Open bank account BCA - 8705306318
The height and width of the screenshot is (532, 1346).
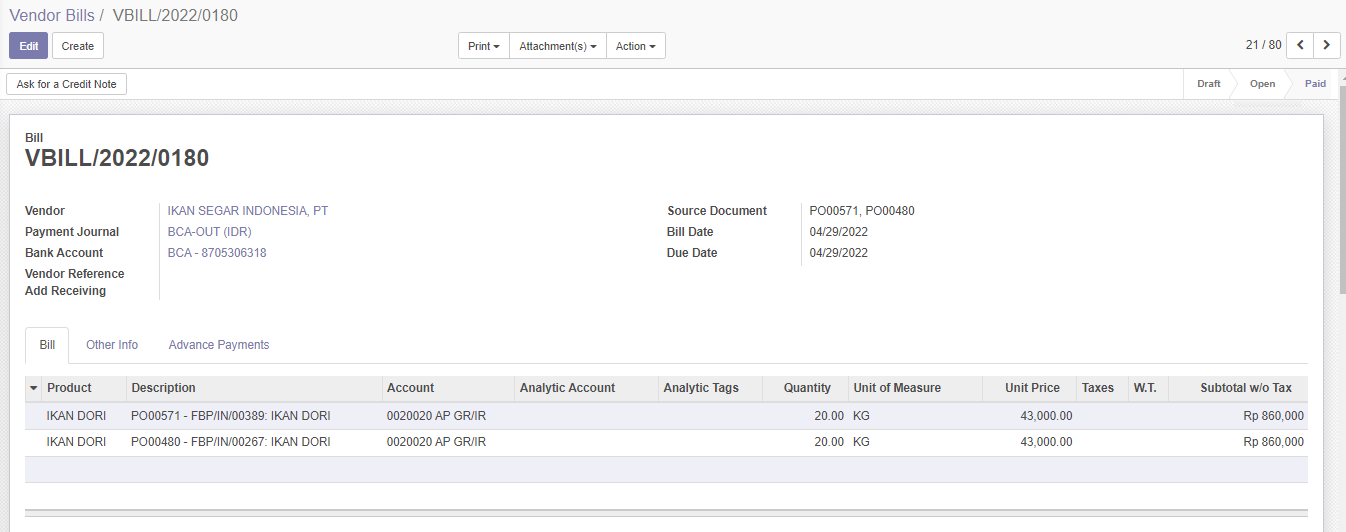point(217,253)
